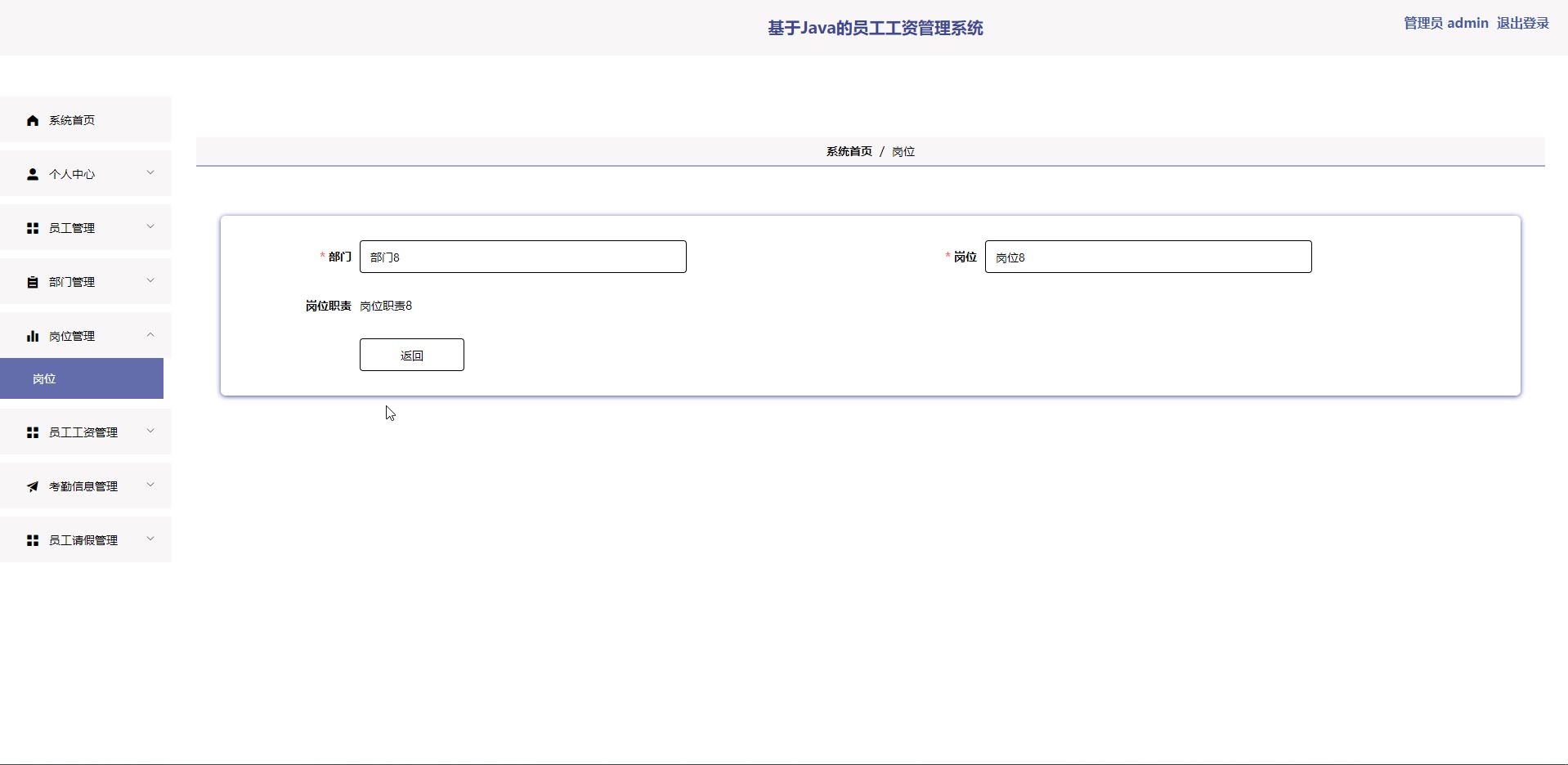
Task: Click the 返回 button
Action: click(x=412, y=355)
